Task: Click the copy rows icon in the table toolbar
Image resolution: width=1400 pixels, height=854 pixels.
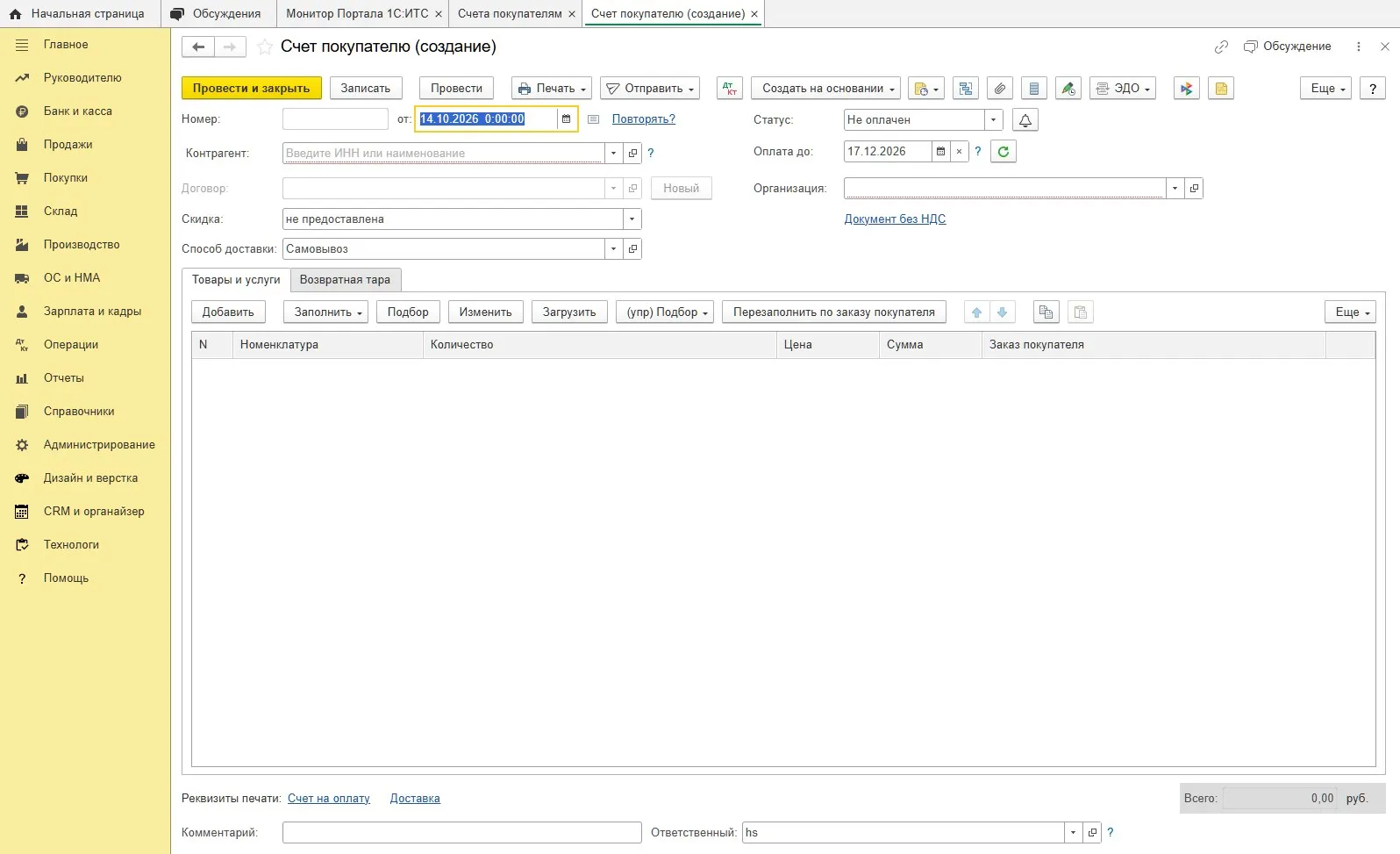Action: (1046, 312)
